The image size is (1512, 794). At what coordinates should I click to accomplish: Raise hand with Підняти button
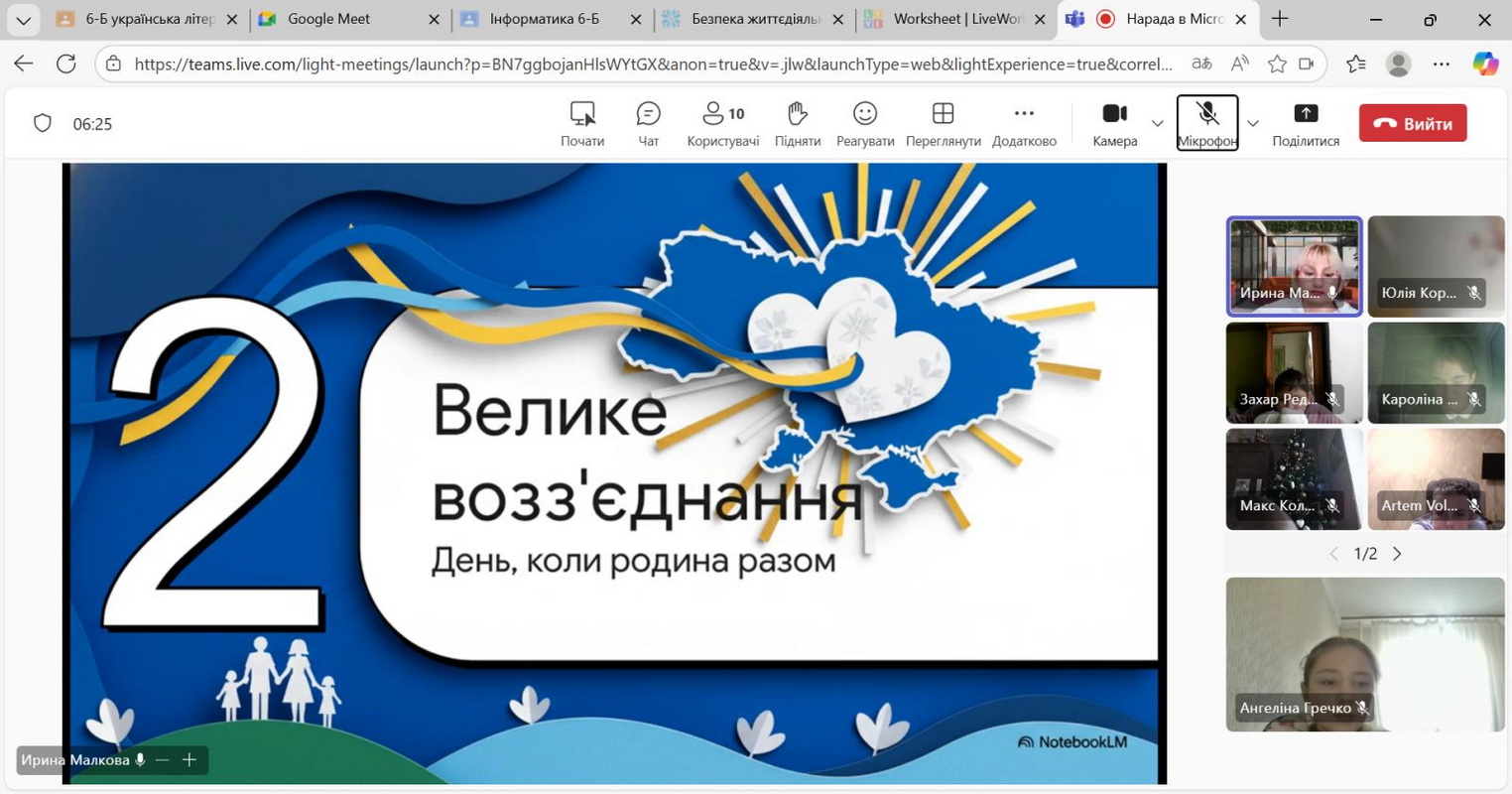click(x=797, y=123)
